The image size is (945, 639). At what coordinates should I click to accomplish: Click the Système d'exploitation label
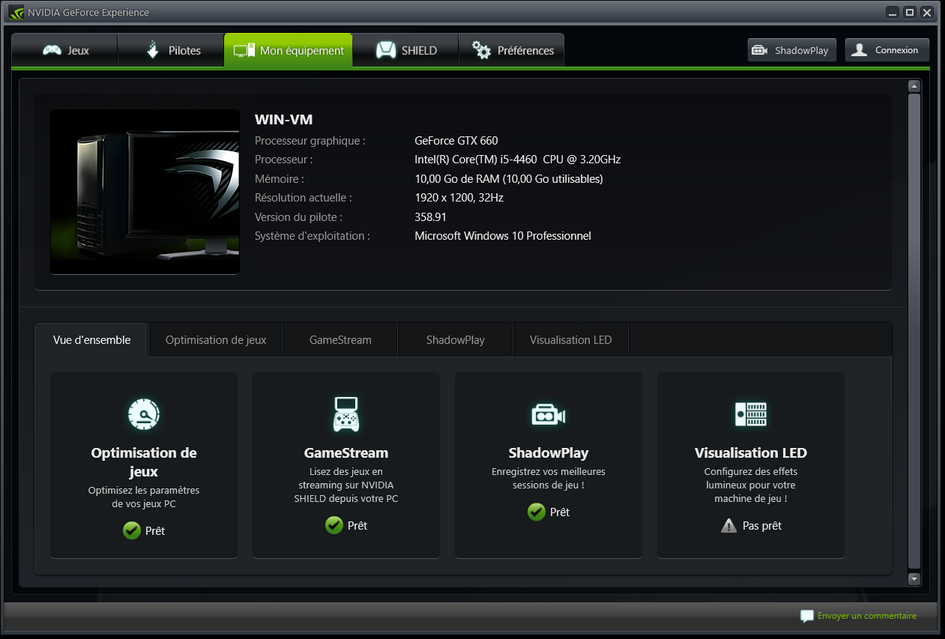coord(312,236)
